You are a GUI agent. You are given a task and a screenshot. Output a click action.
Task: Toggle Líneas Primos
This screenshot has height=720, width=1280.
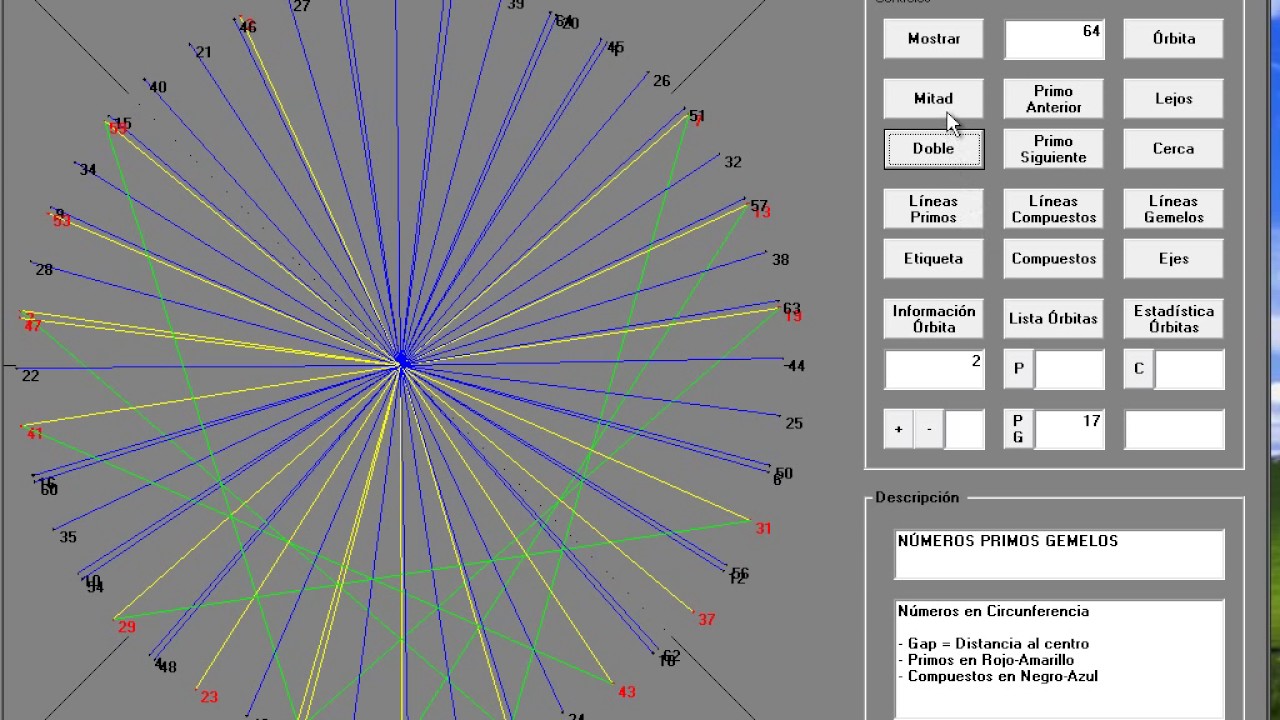(x=934, y=209)
